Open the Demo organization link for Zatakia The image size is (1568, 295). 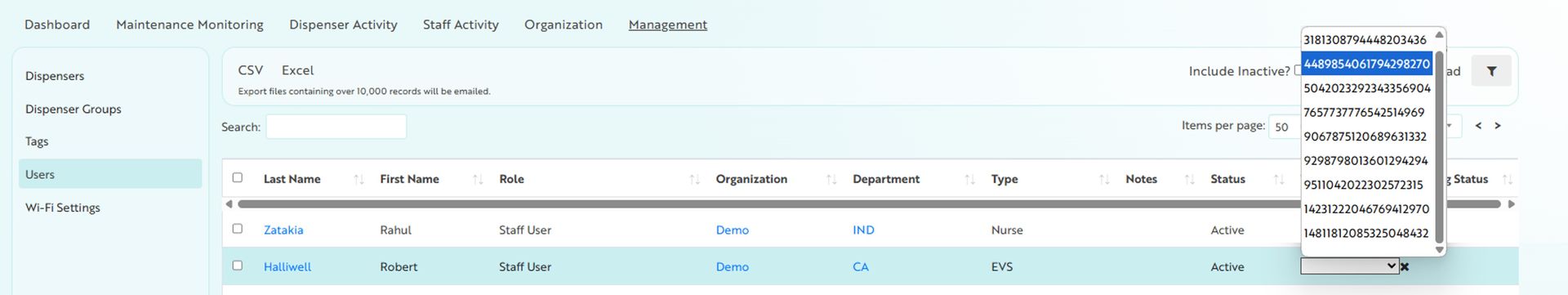tap(733, 230)
